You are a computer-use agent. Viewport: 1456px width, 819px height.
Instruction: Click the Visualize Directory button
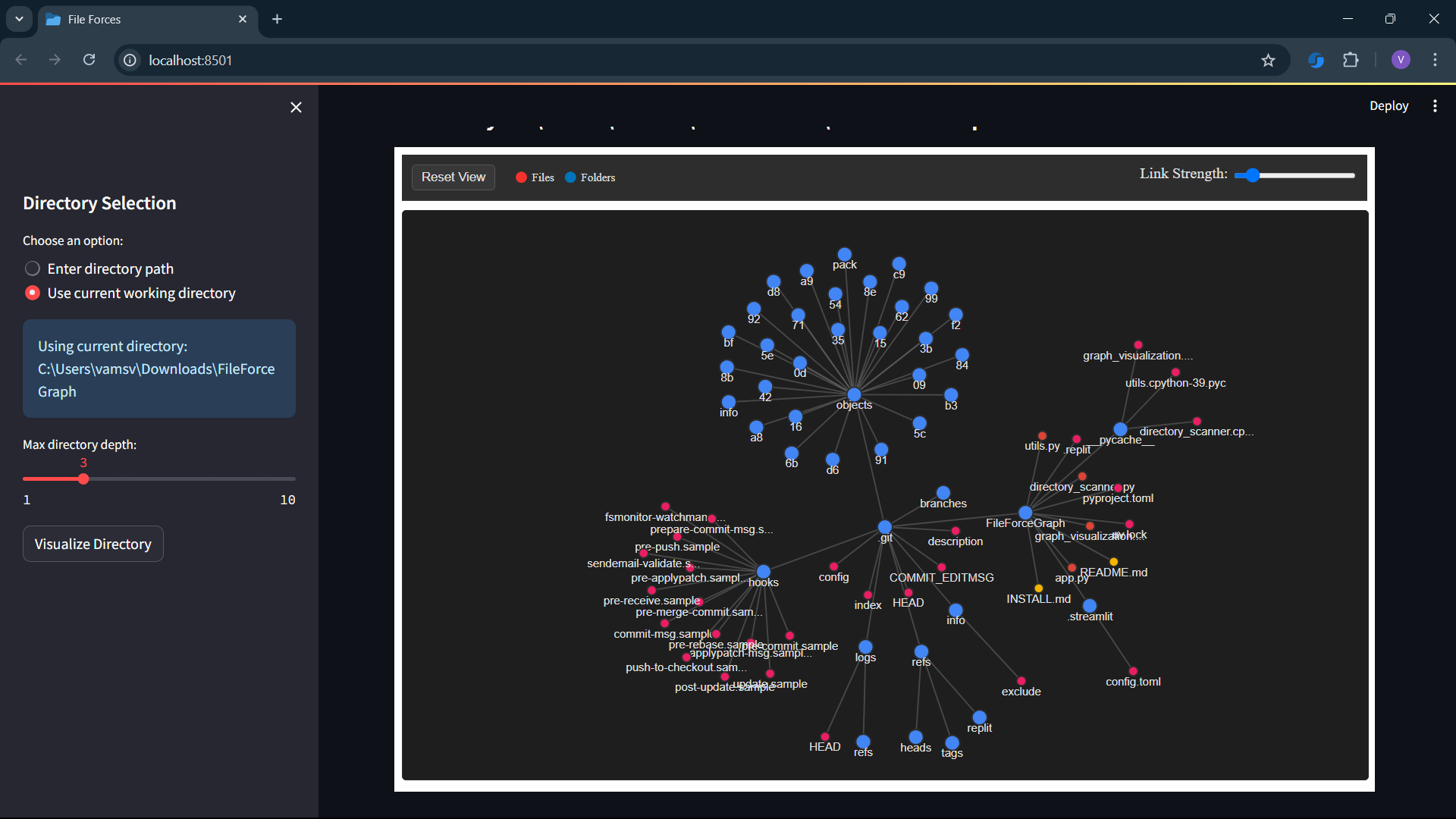(93, 544)
